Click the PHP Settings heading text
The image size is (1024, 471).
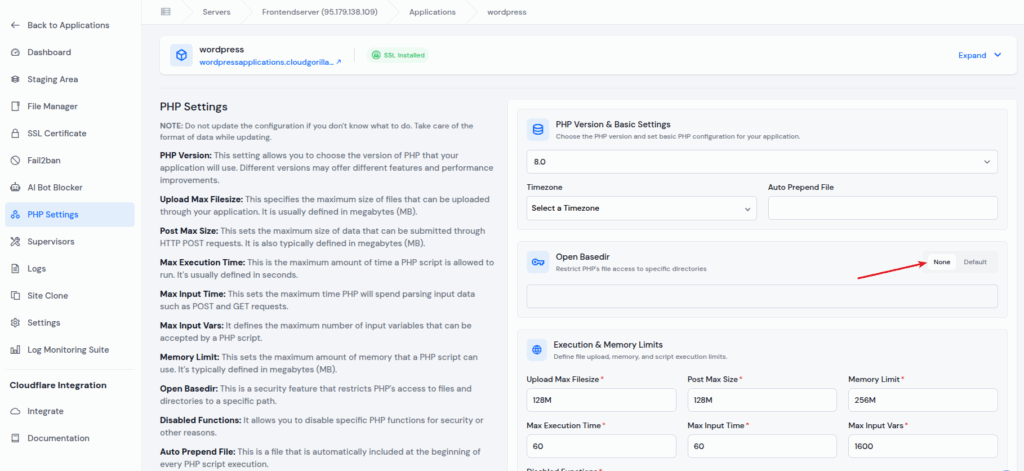click(x=194, y=106)
